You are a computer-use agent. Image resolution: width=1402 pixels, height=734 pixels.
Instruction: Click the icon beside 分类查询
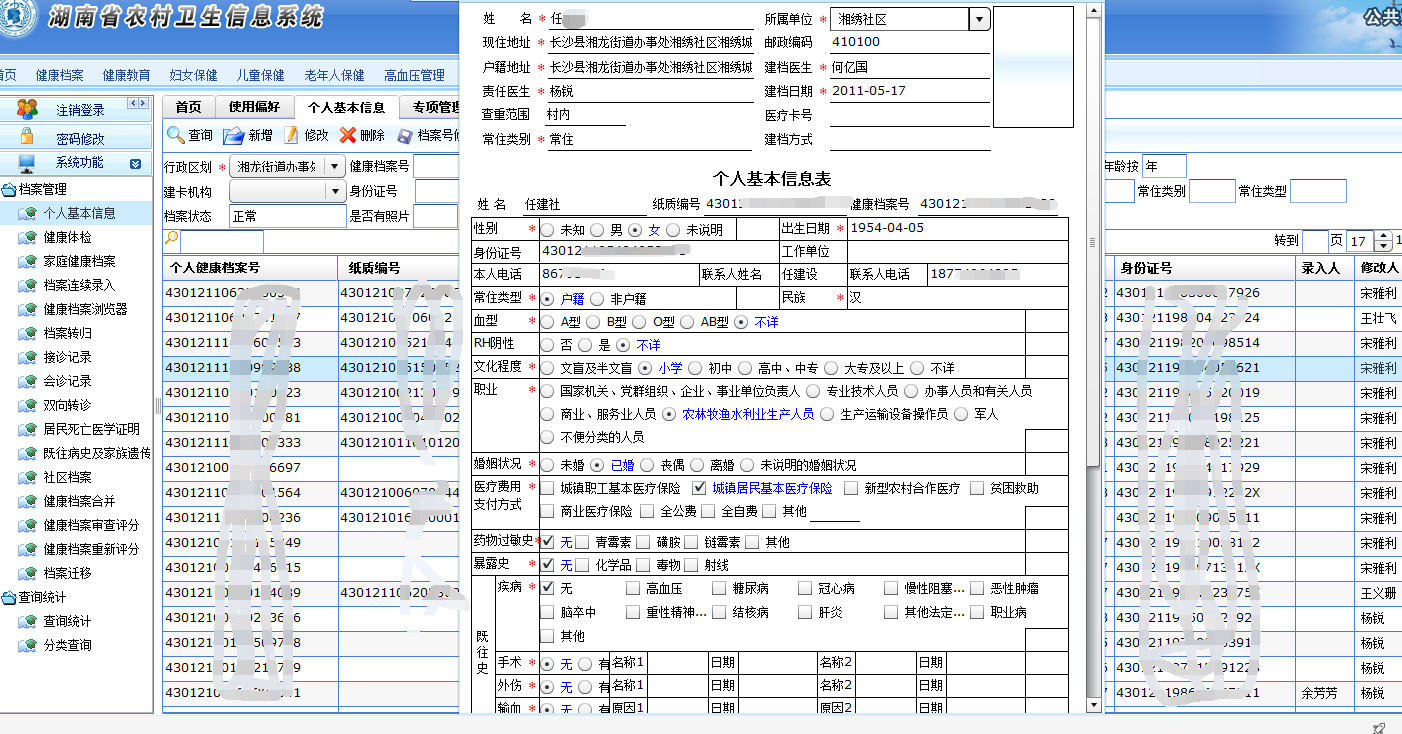28,645
